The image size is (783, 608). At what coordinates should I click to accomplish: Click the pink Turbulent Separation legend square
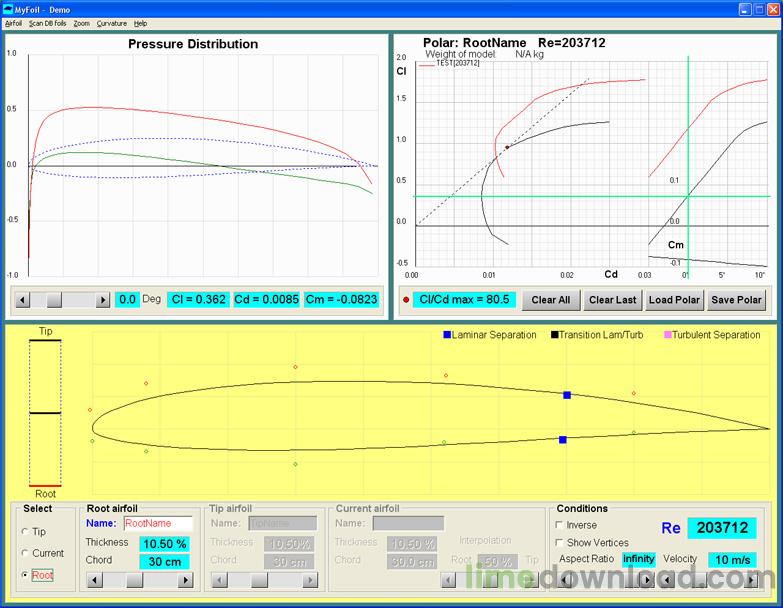coord(667,335)
